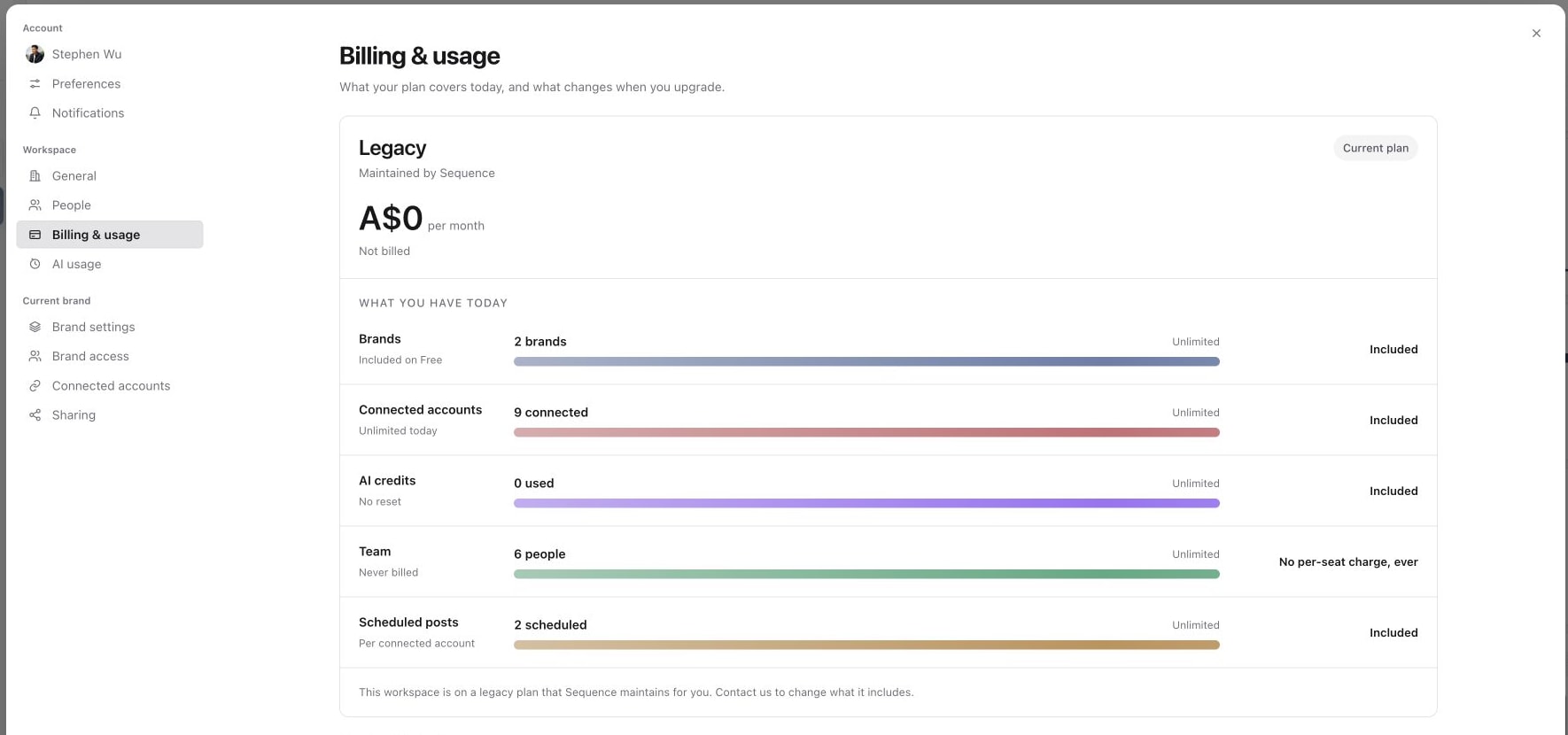Click 'Maintained by Sequence' text
1568x735 pixels.
click(427, 173)
